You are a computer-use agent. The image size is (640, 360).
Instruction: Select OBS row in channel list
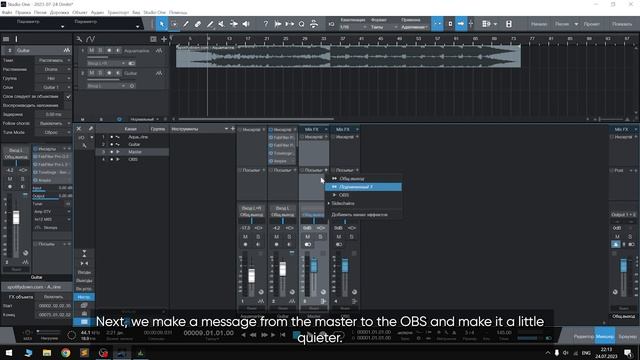click(x=133, y=159)
